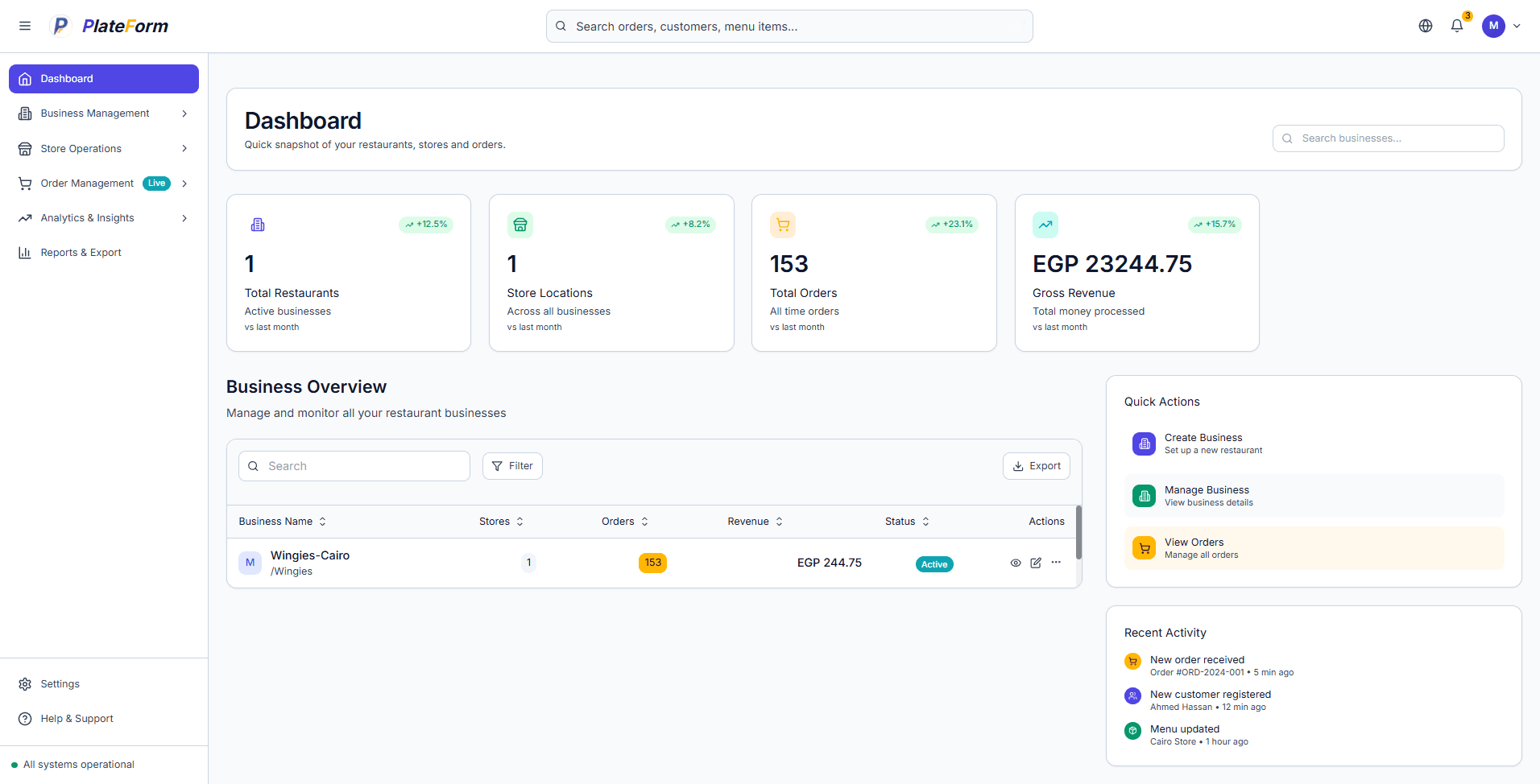This screenshot has width=1540, height=784.
Task: Open Reports & Export in sidebar
Action: tap(81, 253)
